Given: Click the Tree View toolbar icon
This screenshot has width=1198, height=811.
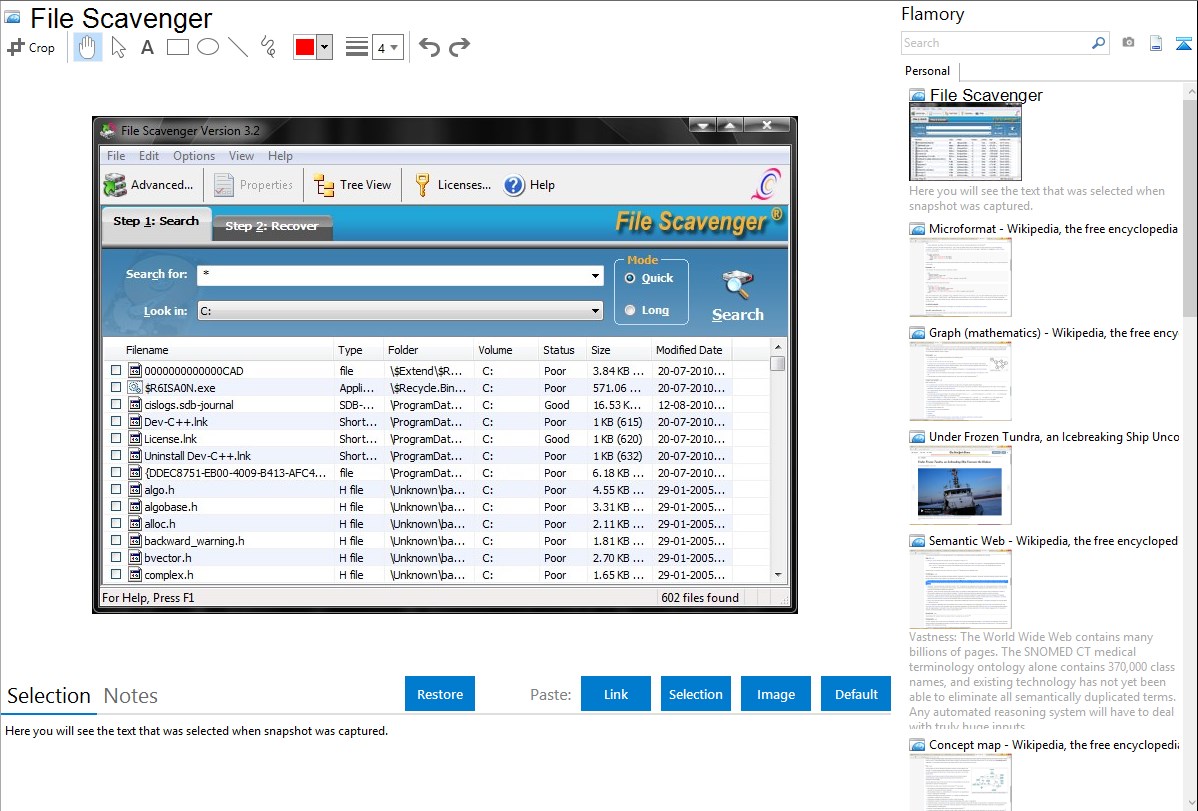Looking at the screenshot, I should (325, 185).
